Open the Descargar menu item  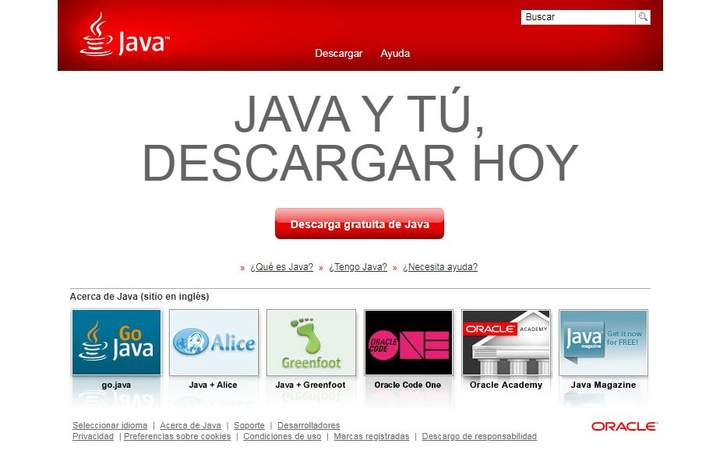(338, 53)
